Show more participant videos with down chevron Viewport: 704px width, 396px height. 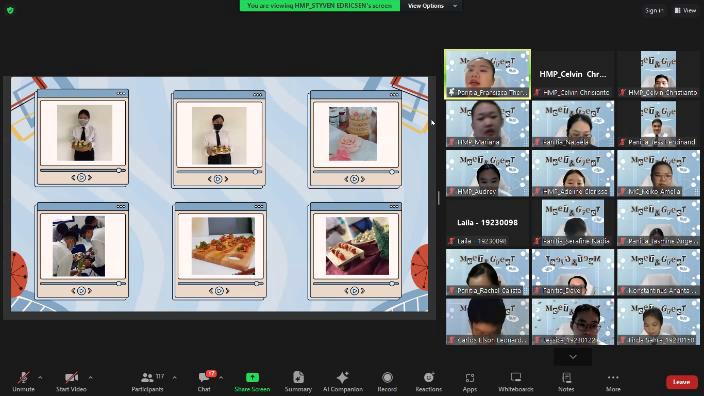tap(573, 357)
